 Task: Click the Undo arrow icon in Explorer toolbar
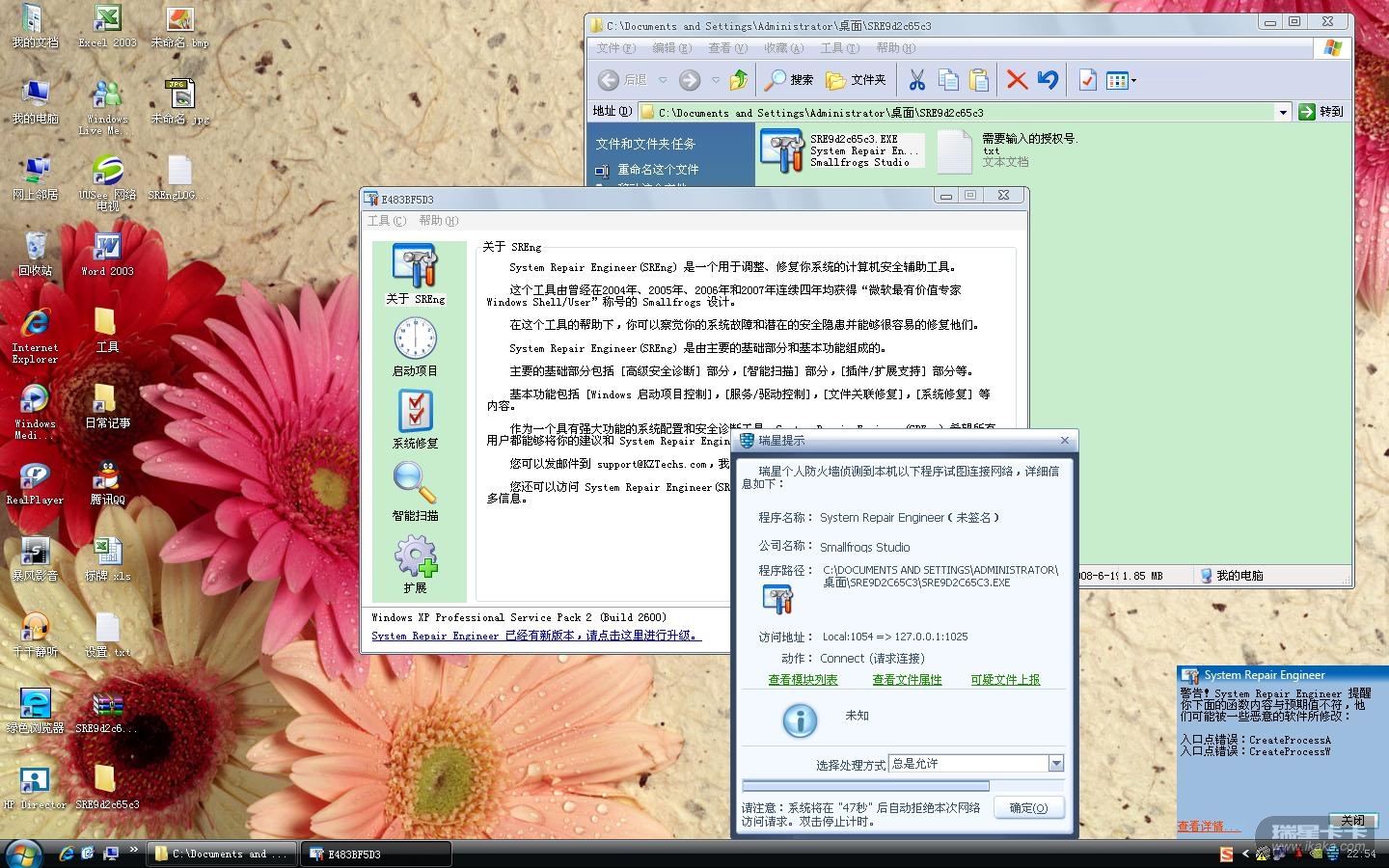click(1048, 80)
